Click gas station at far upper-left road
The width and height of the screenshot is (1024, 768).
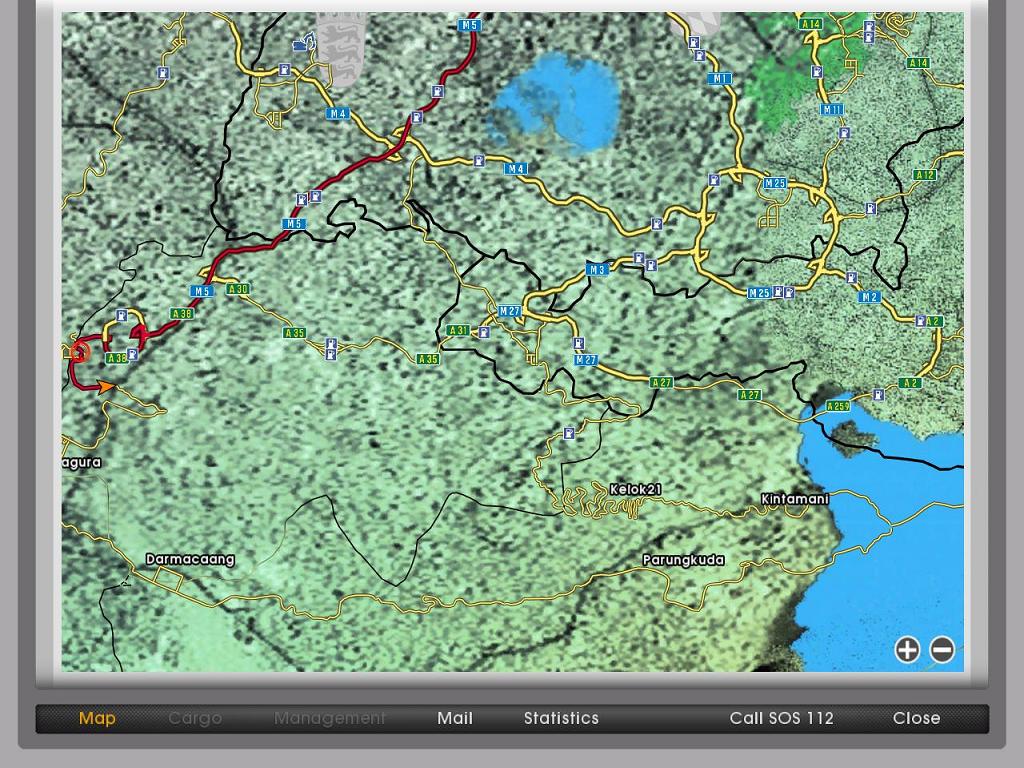163,73
